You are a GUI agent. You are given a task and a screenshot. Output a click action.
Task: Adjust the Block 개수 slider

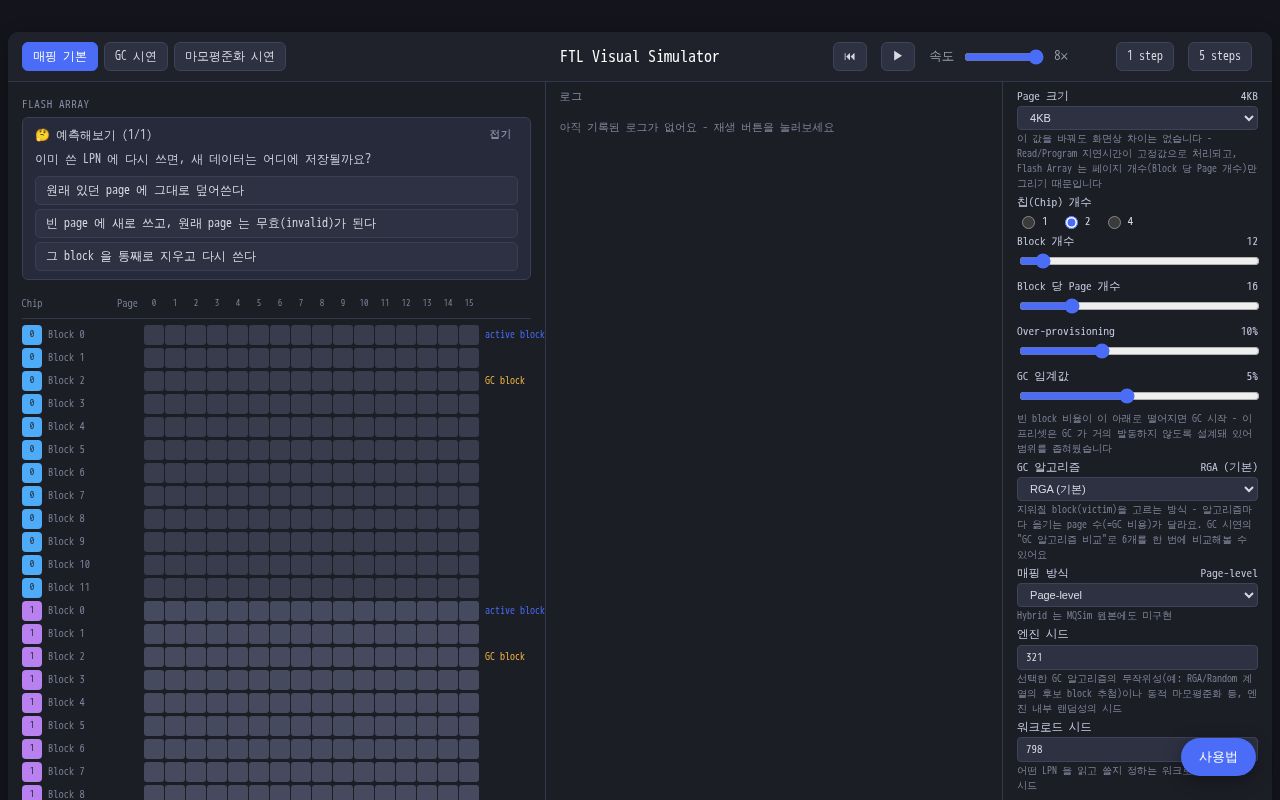pyautogui.click(x=1138, y=261)
